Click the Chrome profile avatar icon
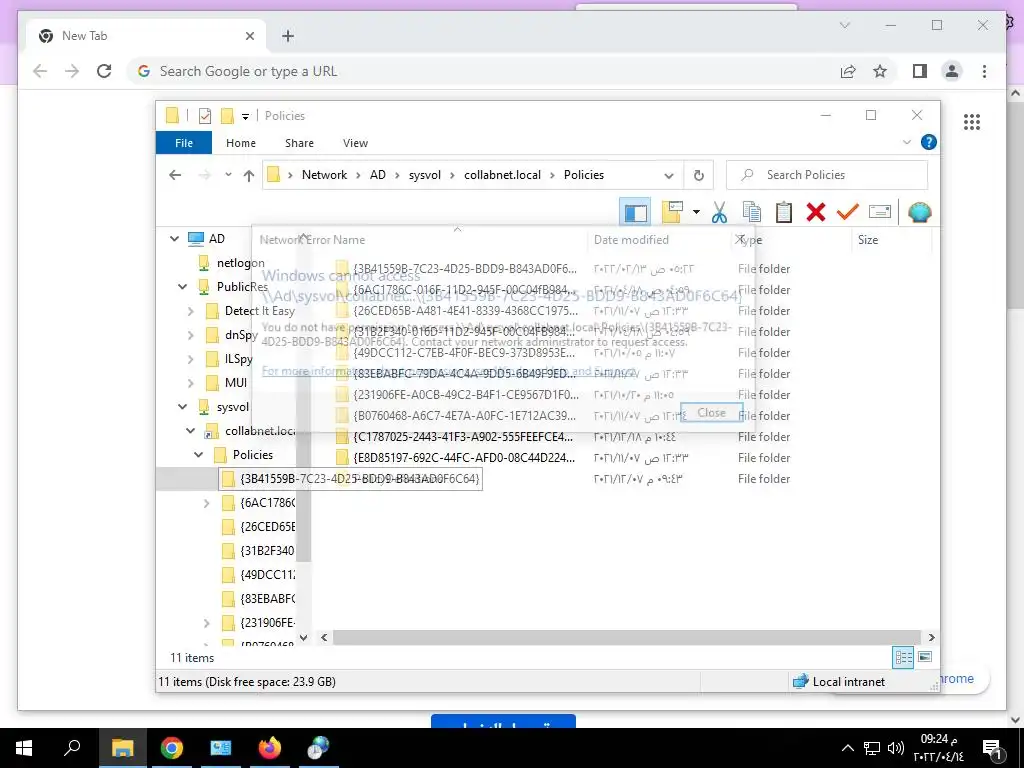This screenshot has height=768, width=1024. click(952, 71)
